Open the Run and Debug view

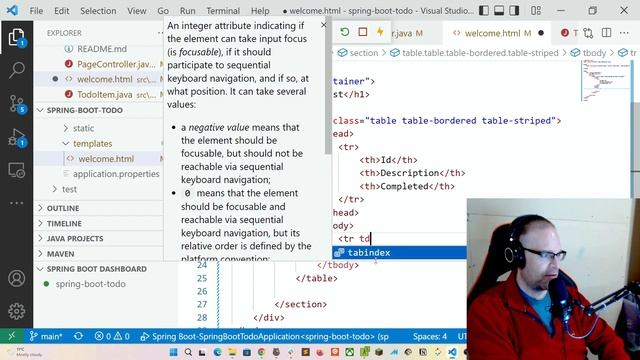[x=16, y=138]
